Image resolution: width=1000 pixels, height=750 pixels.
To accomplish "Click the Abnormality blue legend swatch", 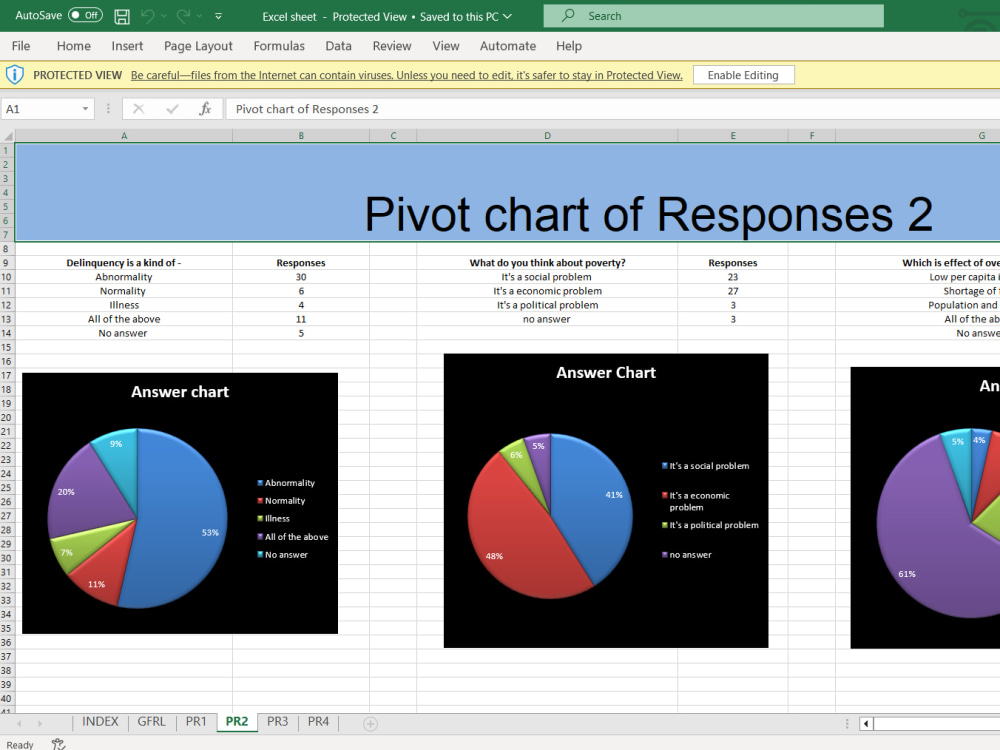I will pos(260,483).
